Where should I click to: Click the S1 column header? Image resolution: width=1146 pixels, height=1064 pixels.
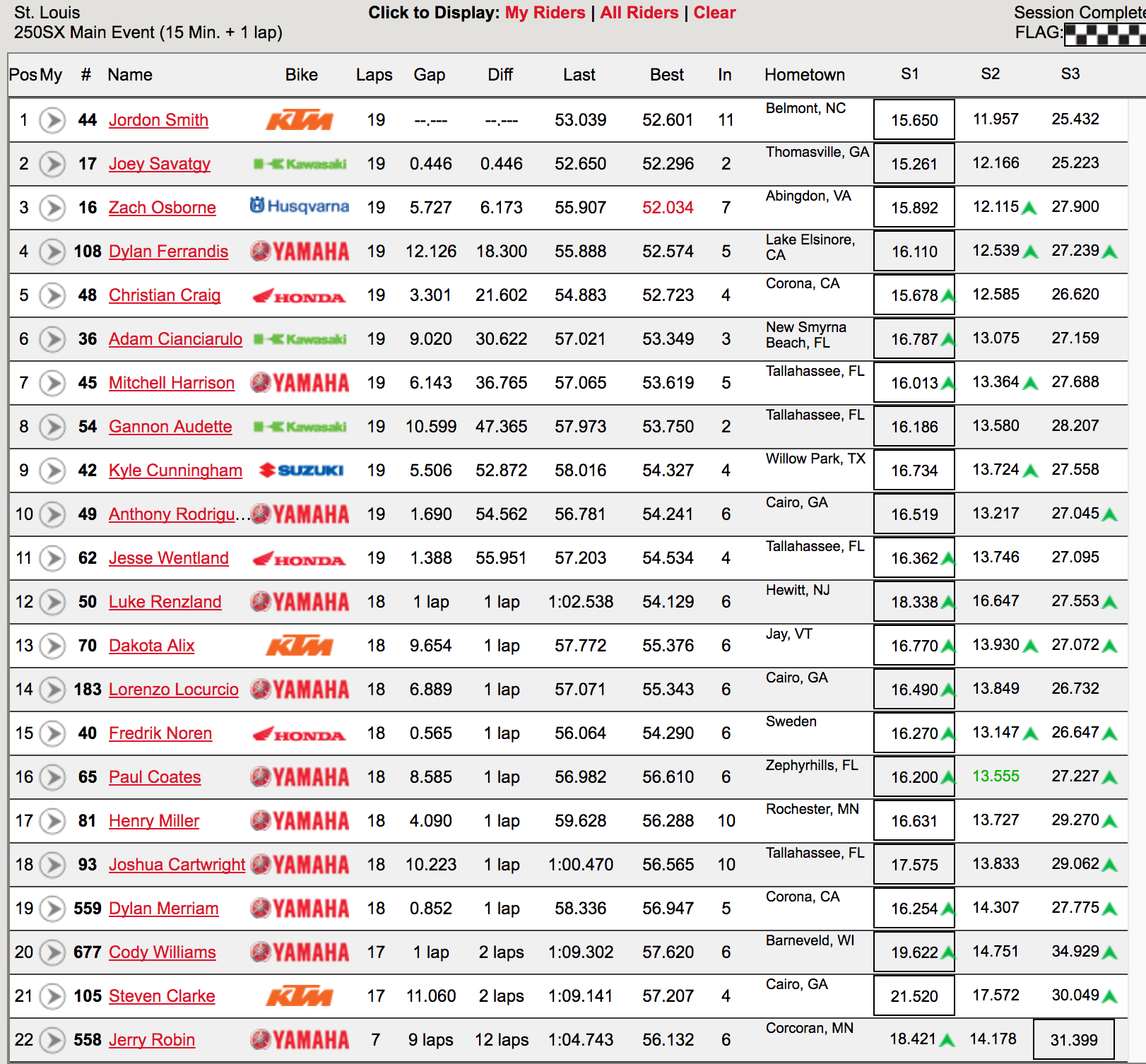point(910,74)
